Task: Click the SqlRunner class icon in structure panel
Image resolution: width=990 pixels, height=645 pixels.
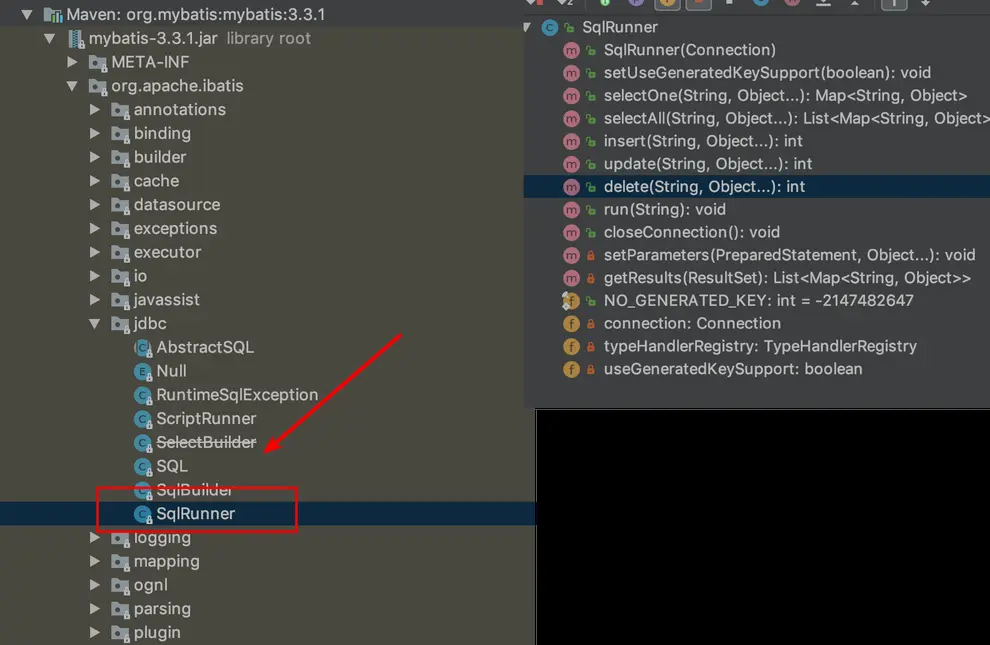Action: [550, 28]
